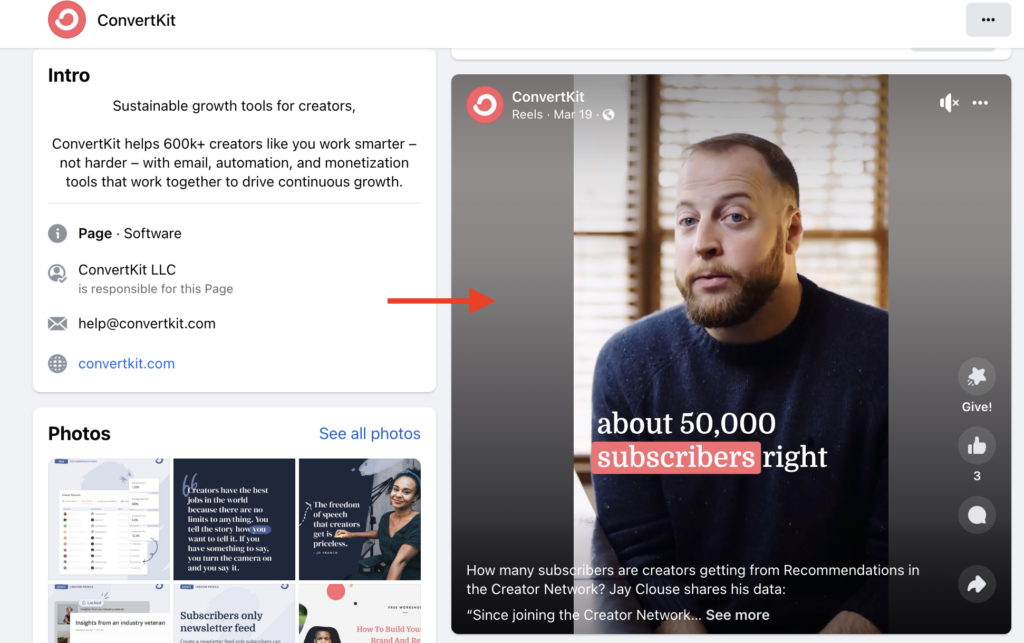Click See all photos link

(370, 433)
